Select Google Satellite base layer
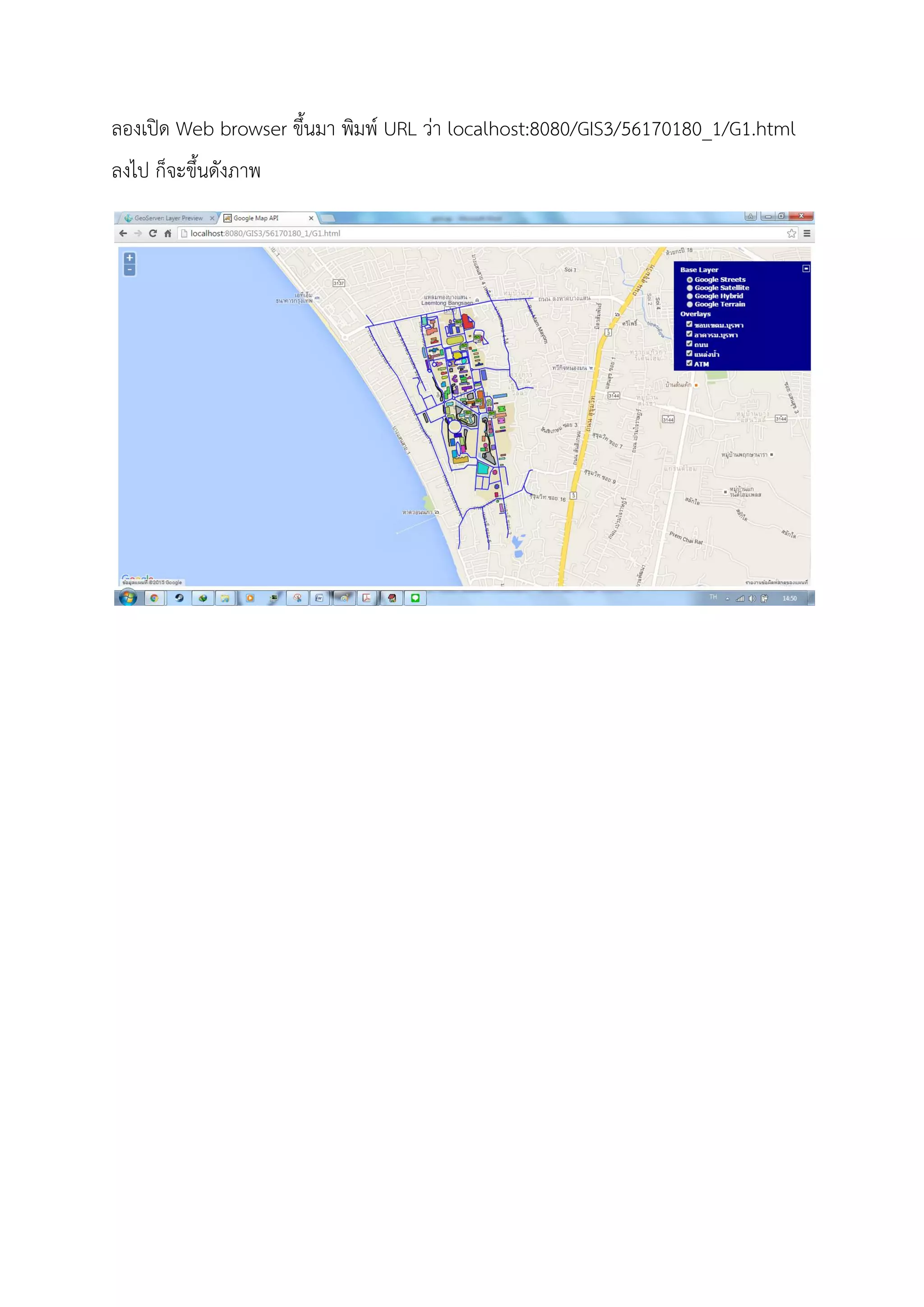 689,288
